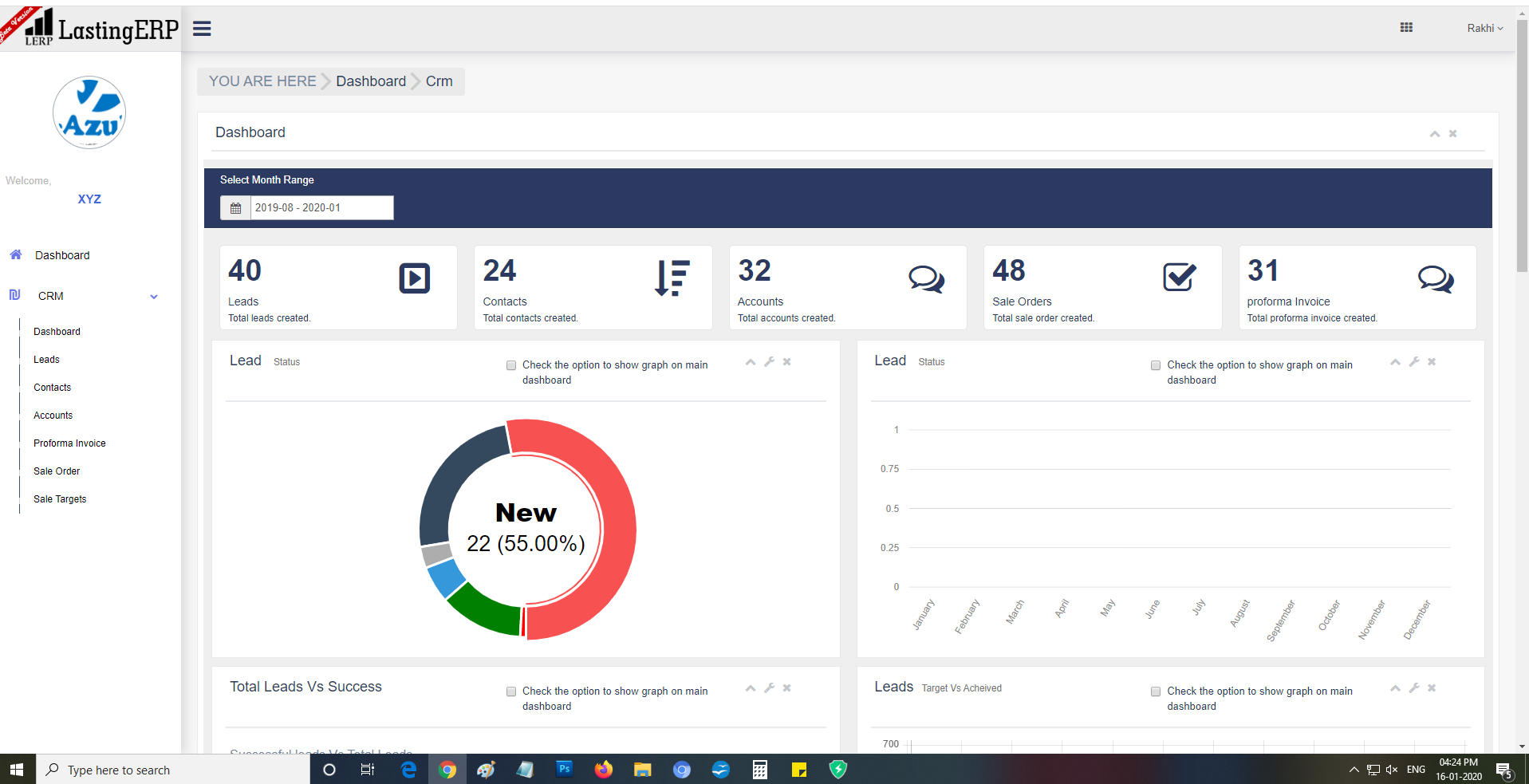Open Cortana circle in taskbar
This screenshot has height=784, width=1529.
[x=329, y=770]
